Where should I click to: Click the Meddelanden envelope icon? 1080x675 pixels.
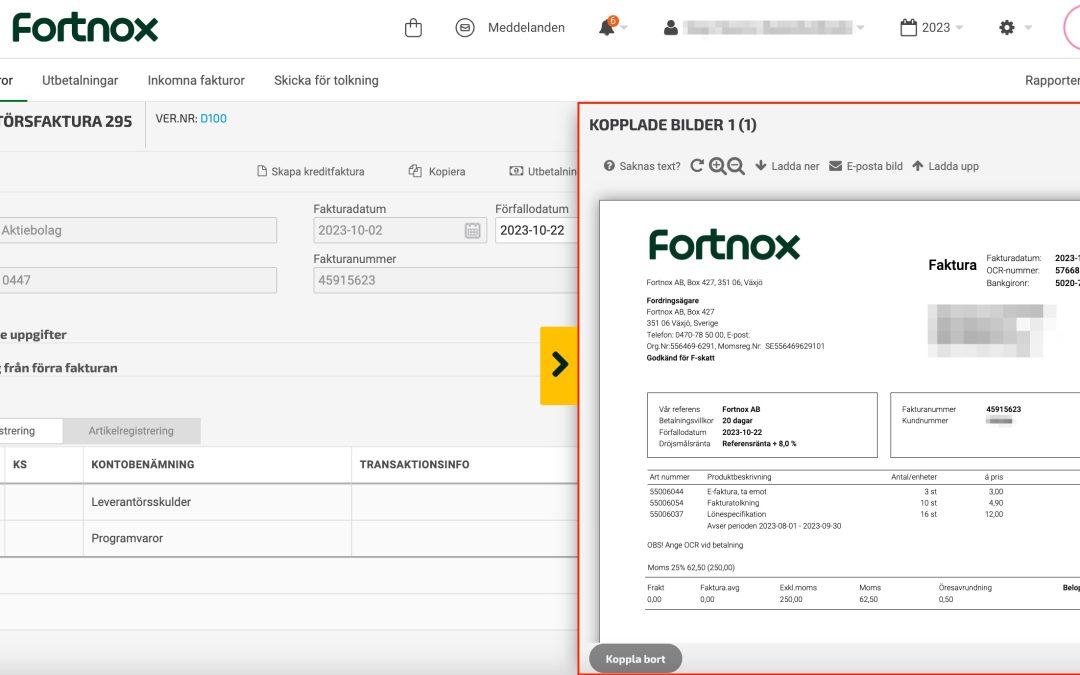[465, 28]
